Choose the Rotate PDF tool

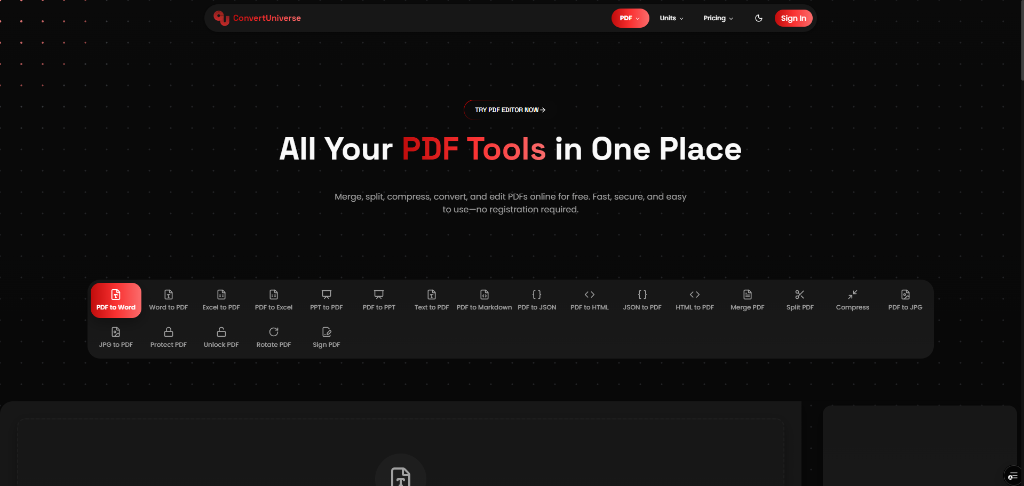point(273,336)
